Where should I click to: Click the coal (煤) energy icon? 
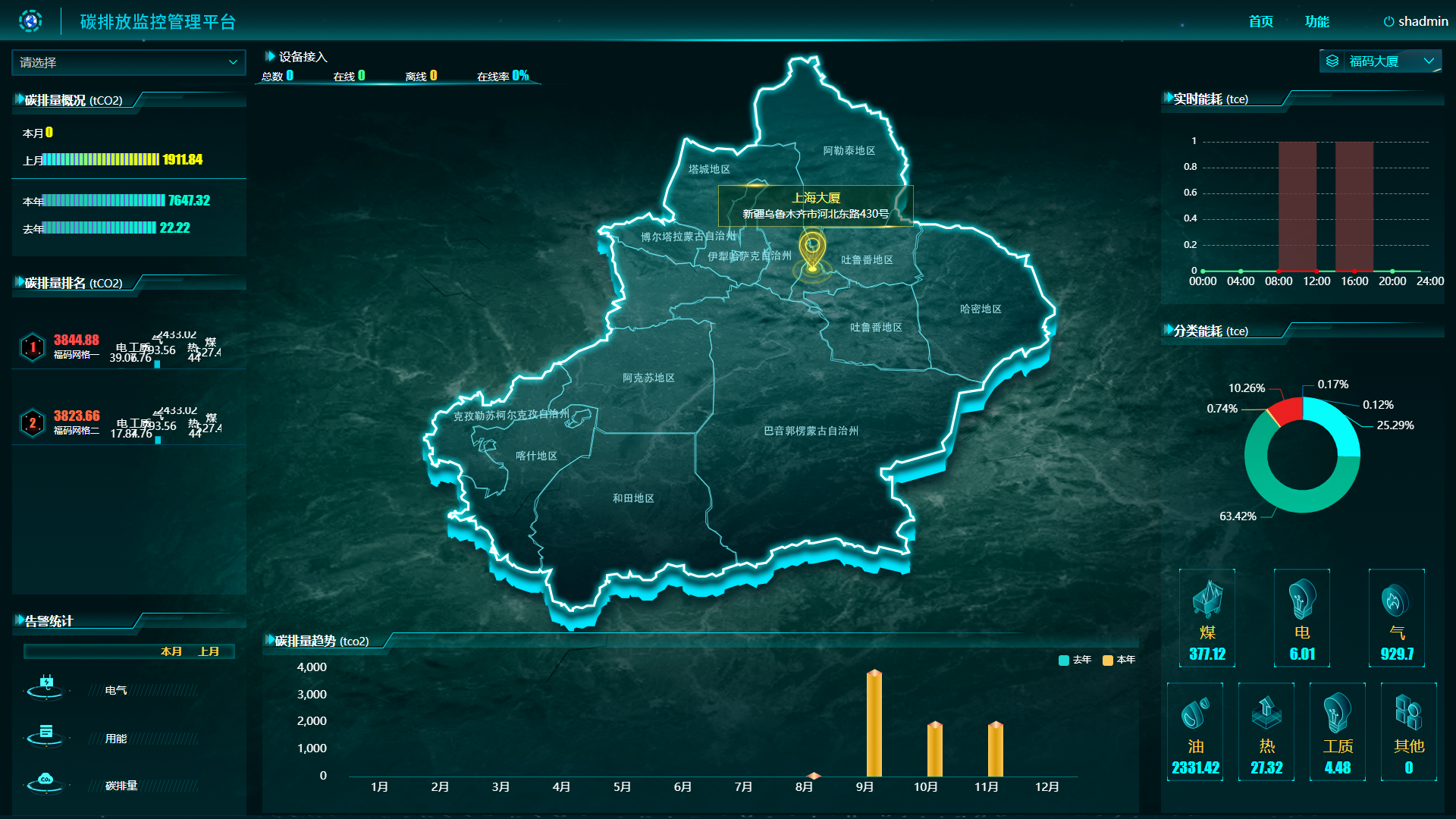[x=1207, y=598]
